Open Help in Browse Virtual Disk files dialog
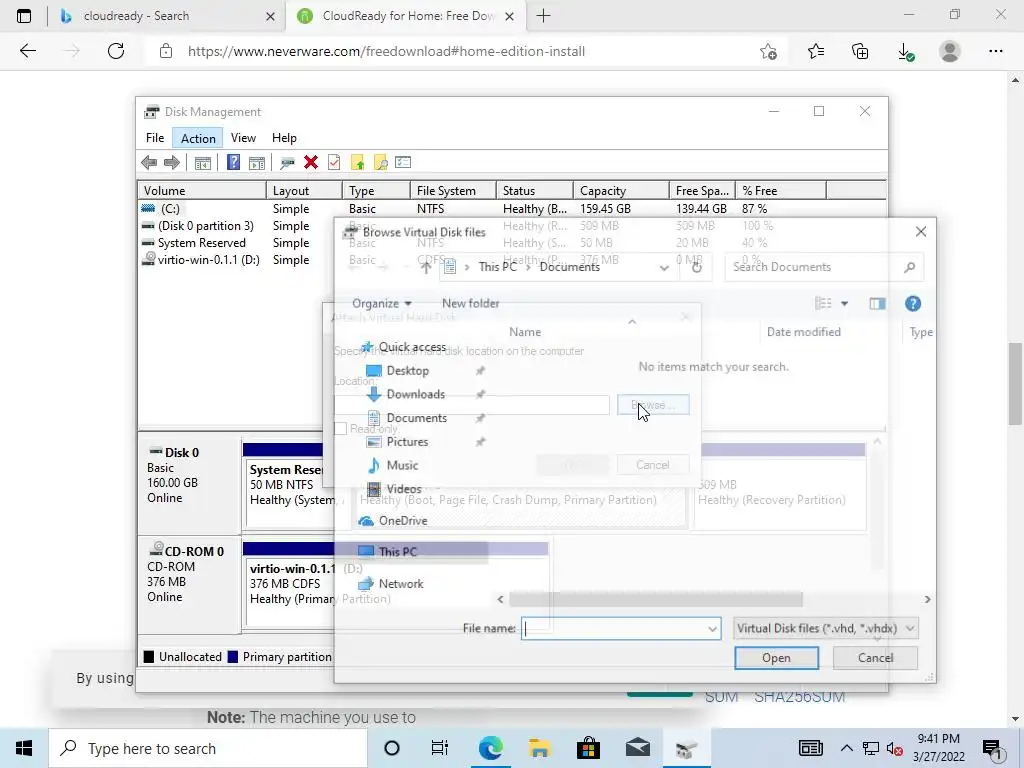This screenshot has width=1024, height=768. pyautogui.click(x=913, y=304)
